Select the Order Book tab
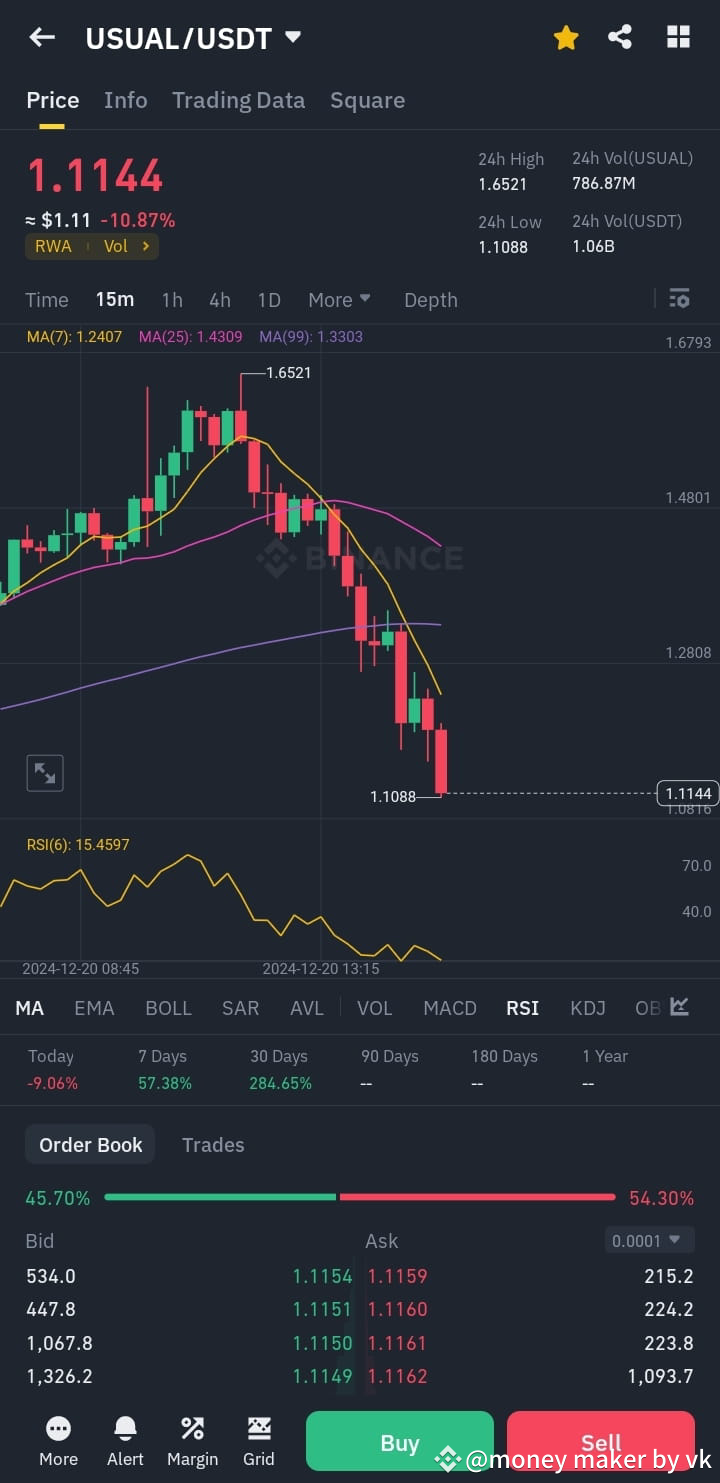 point(91,1145)
